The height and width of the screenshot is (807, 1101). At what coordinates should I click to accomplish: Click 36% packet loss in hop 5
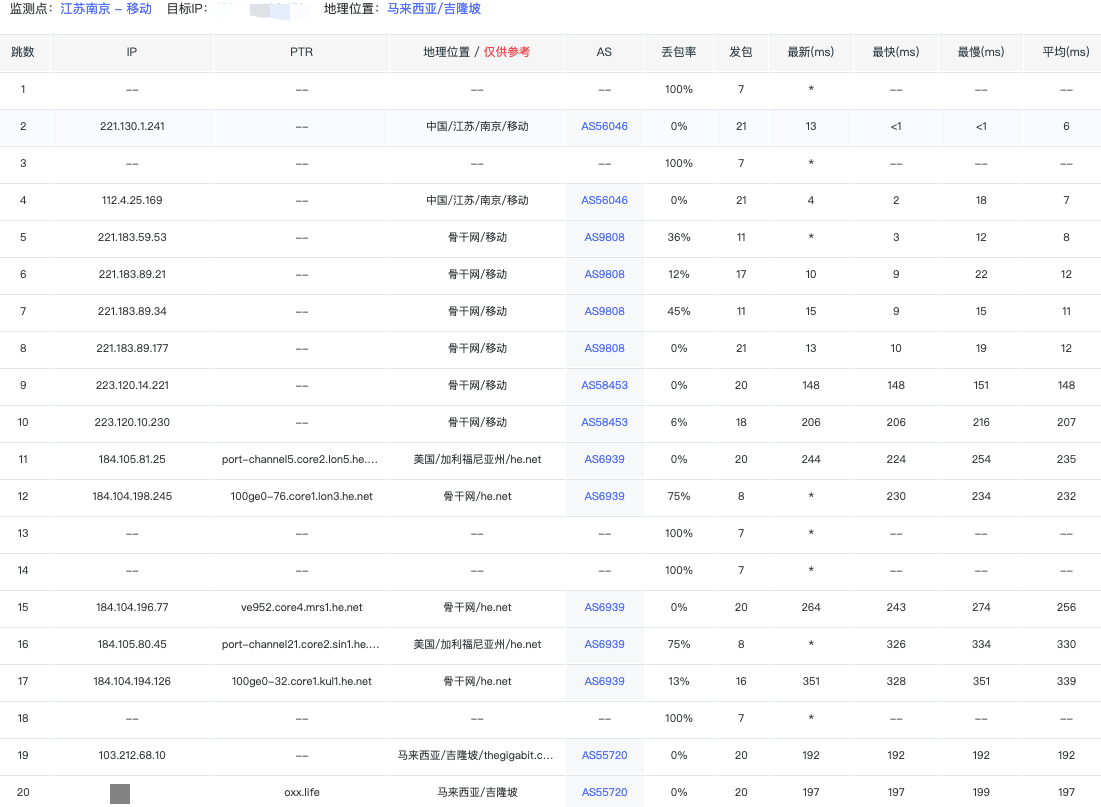coord(679,237)
